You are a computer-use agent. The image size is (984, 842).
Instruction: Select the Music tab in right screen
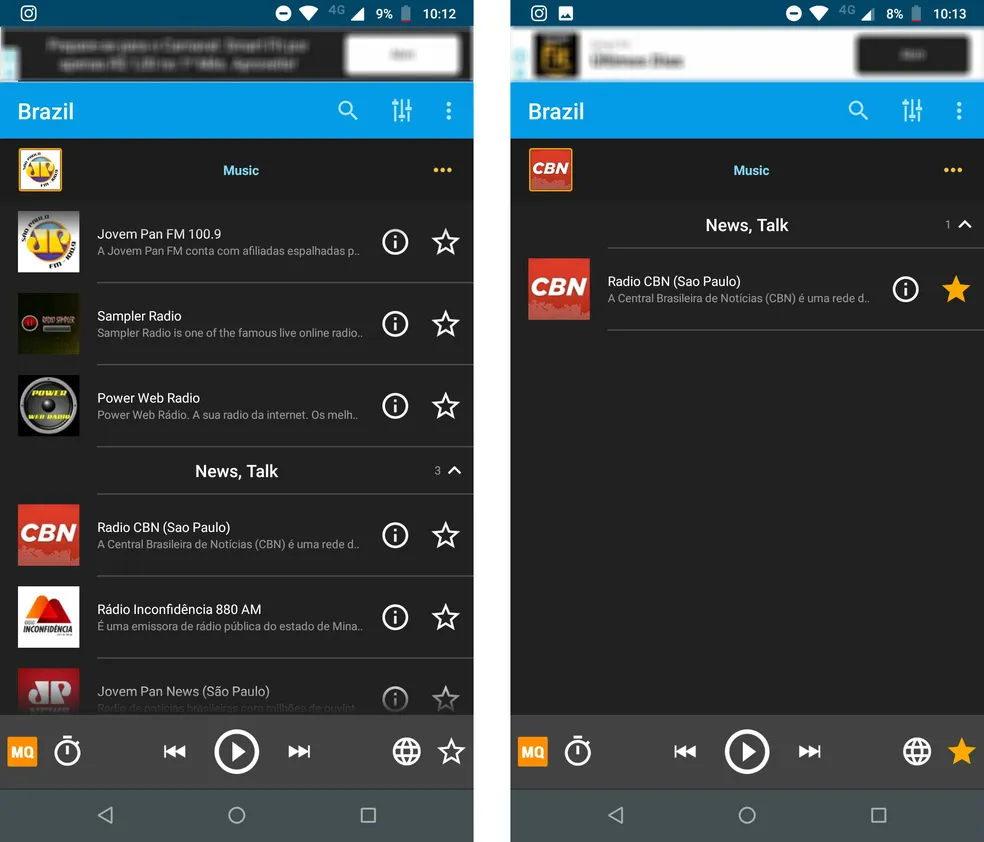point(751,170)
